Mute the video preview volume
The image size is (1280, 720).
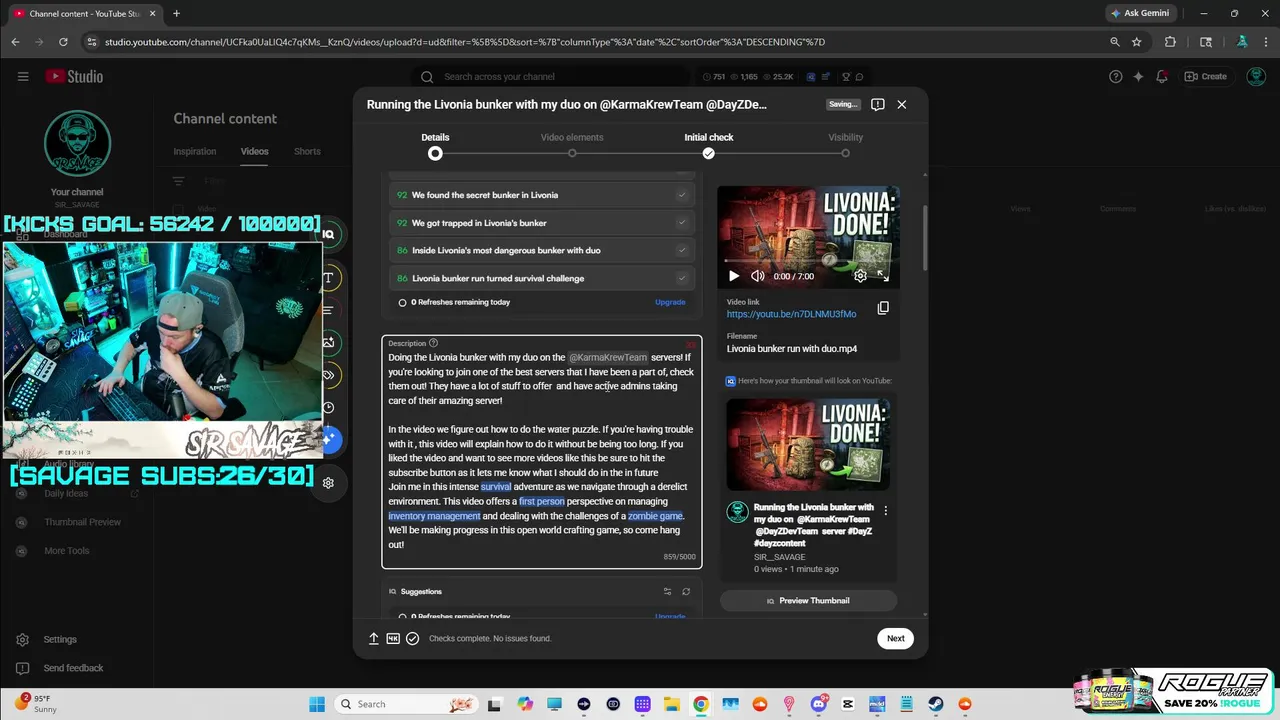click(758, 276)
